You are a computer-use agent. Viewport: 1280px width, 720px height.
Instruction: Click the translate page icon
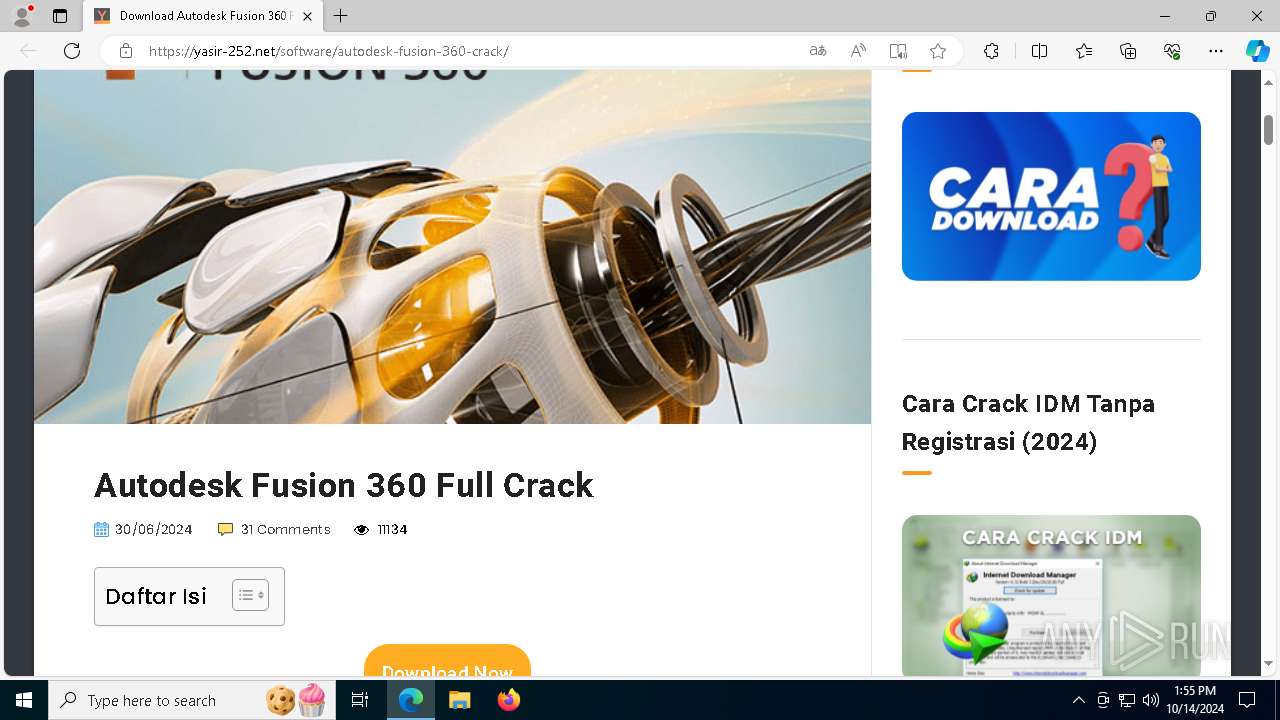[x=818, y=51]
